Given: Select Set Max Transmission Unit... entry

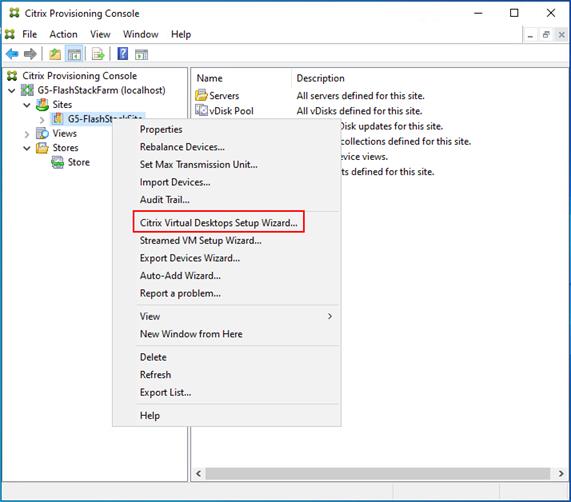Looking at the screenshot, I should click(x=227, y=165).
